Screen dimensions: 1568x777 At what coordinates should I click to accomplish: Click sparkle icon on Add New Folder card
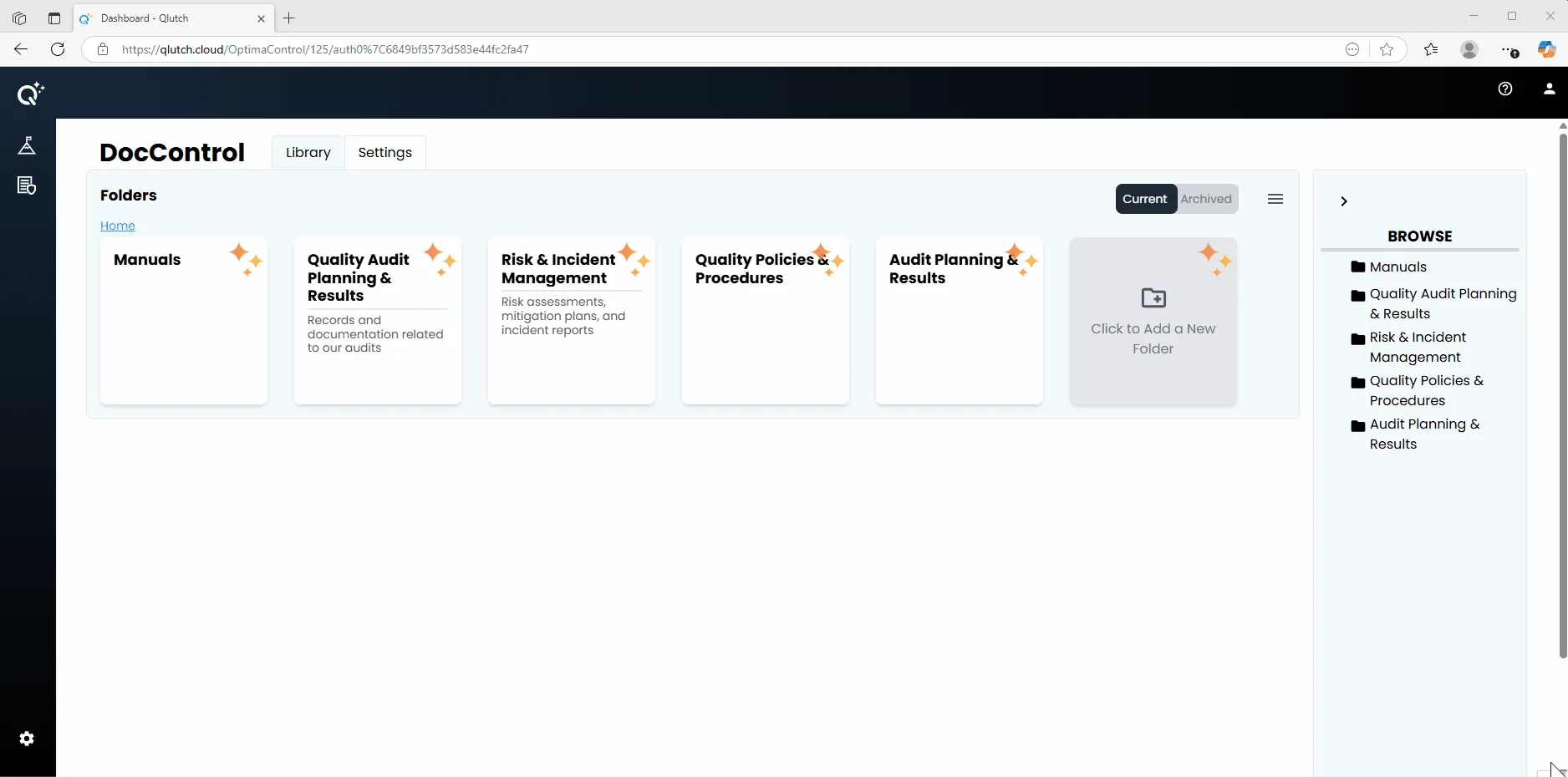point(1214,260)
